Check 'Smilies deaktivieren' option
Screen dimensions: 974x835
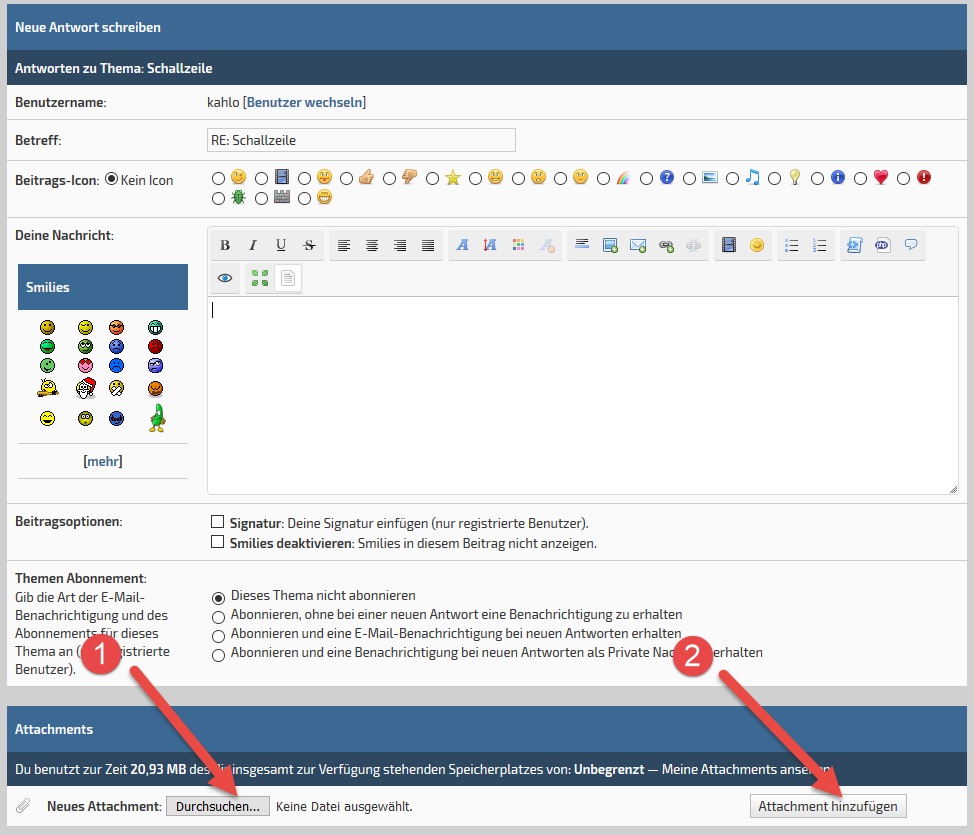[217, 542]
